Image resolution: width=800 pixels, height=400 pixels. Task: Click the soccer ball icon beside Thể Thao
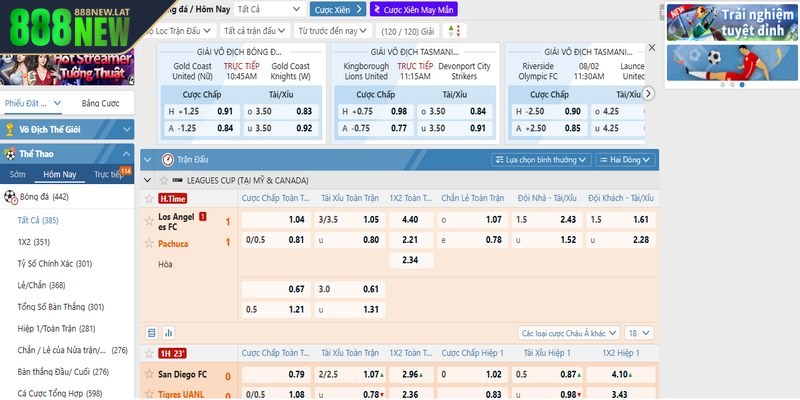[10, 154]
